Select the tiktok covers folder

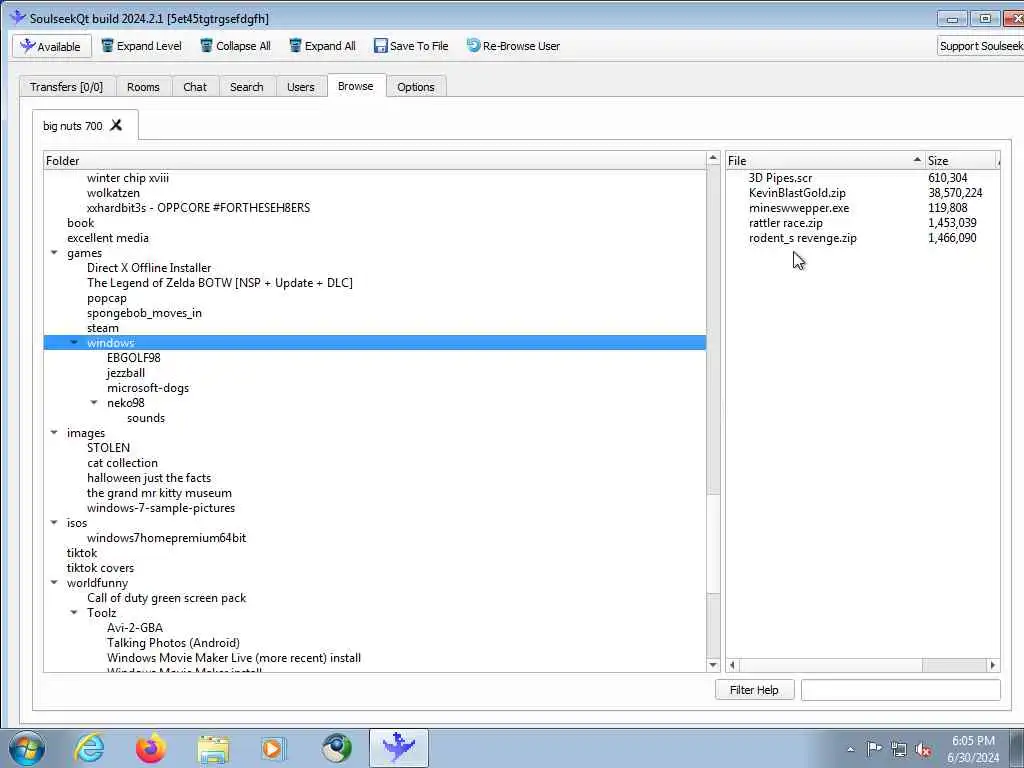(100, 568)
